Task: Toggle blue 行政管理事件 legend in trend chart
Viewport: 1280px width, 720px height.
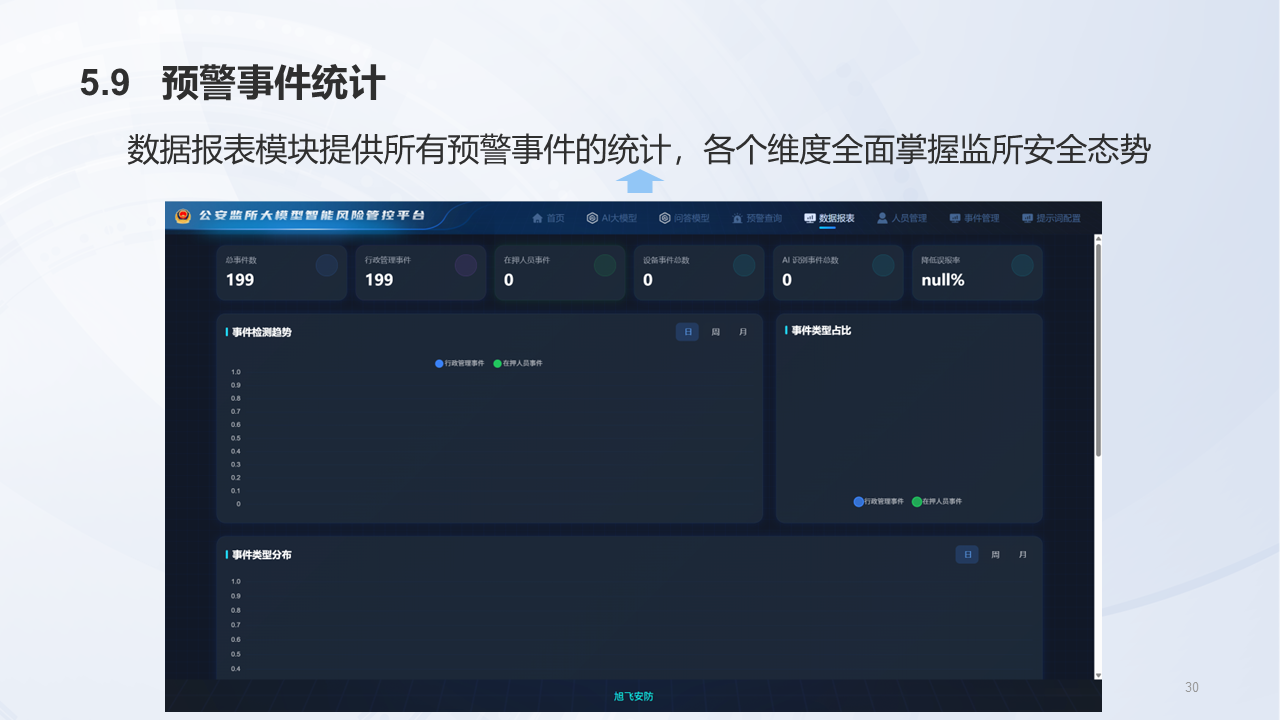Action: coord(460,363)
